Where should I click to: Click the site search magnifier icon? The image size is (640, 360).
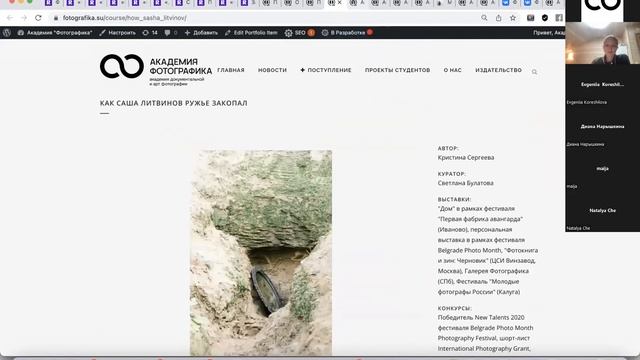tap(534, 72)
